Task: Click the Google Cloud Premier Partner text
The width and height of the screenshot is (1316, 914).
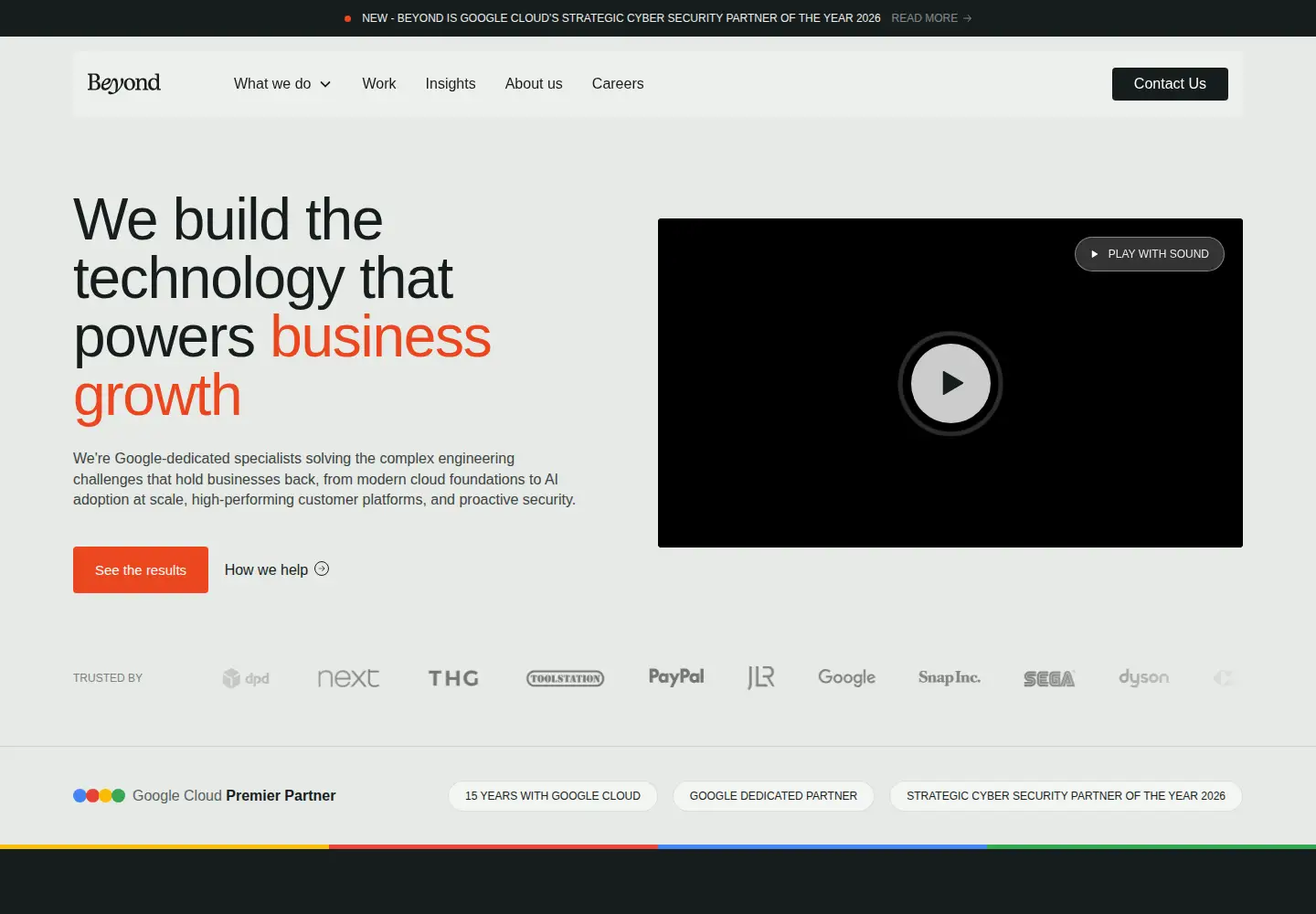Action: (x=234, y=795)
